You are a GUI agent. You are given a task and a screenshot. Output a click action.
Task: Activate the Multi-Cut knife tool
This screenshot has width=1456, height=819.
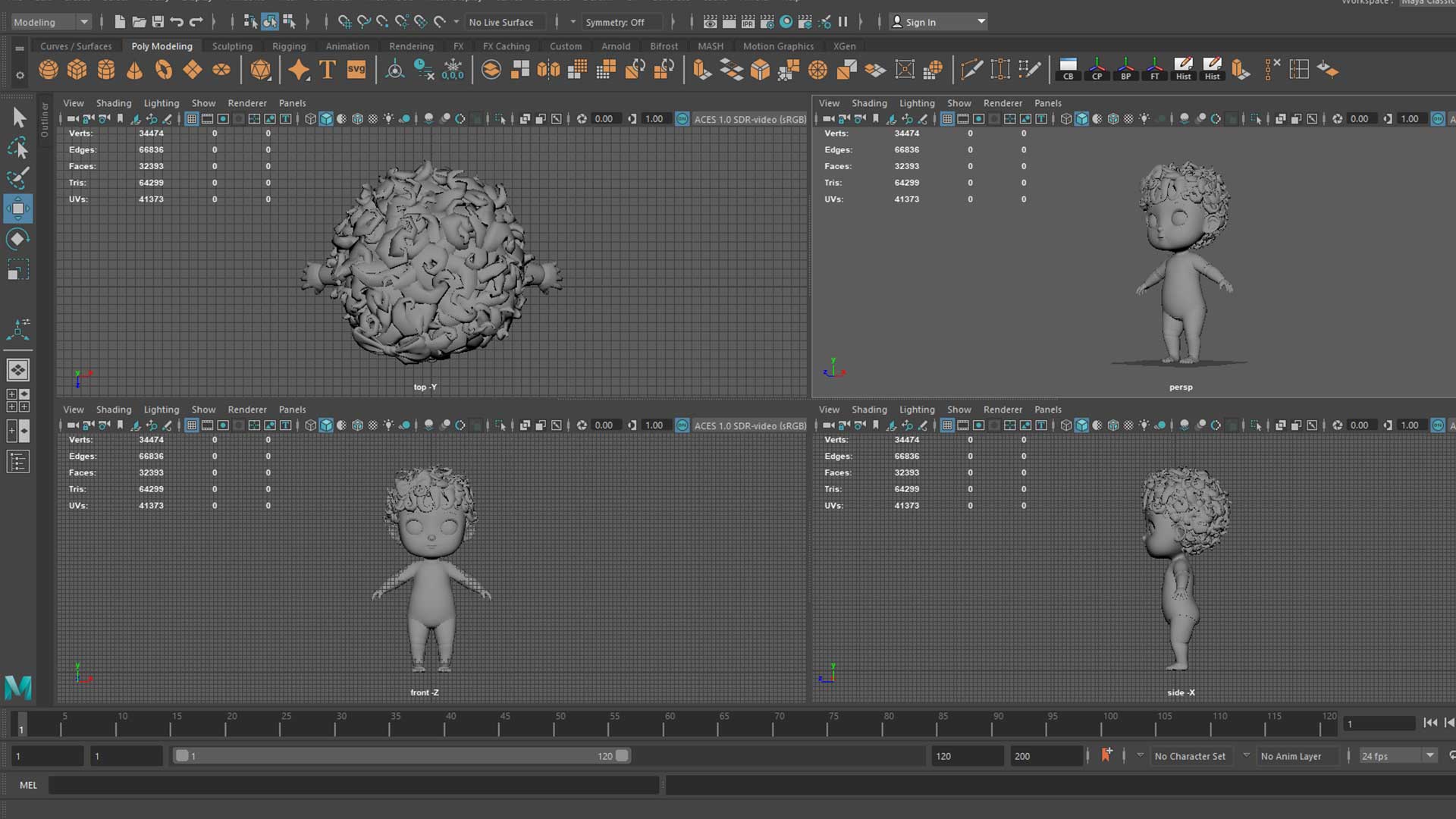(x=971, y=70)
